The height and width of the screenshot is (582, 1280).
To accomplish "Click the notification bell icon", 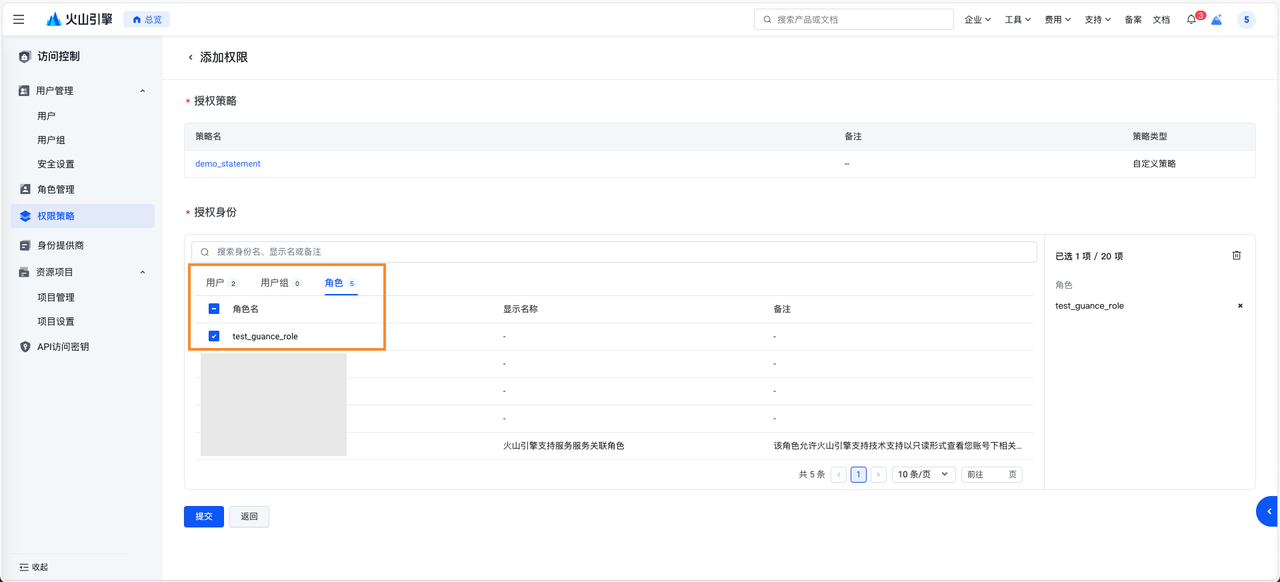I will (1191, 20).
